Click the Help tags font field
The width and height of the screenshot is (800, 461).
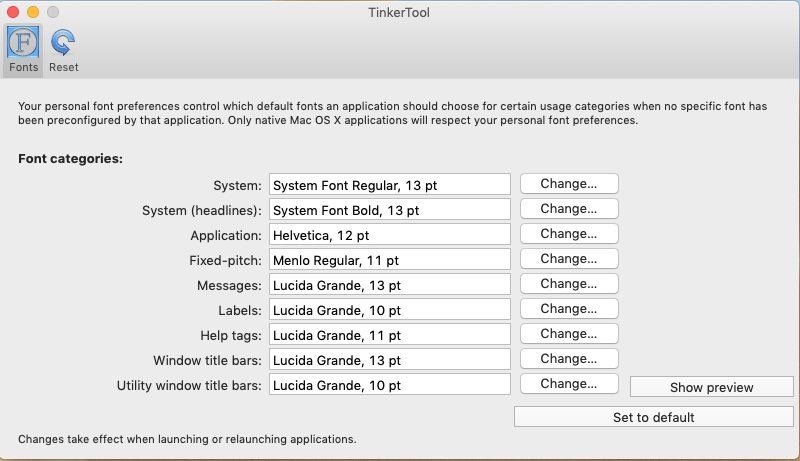click(x=389, y=335)
